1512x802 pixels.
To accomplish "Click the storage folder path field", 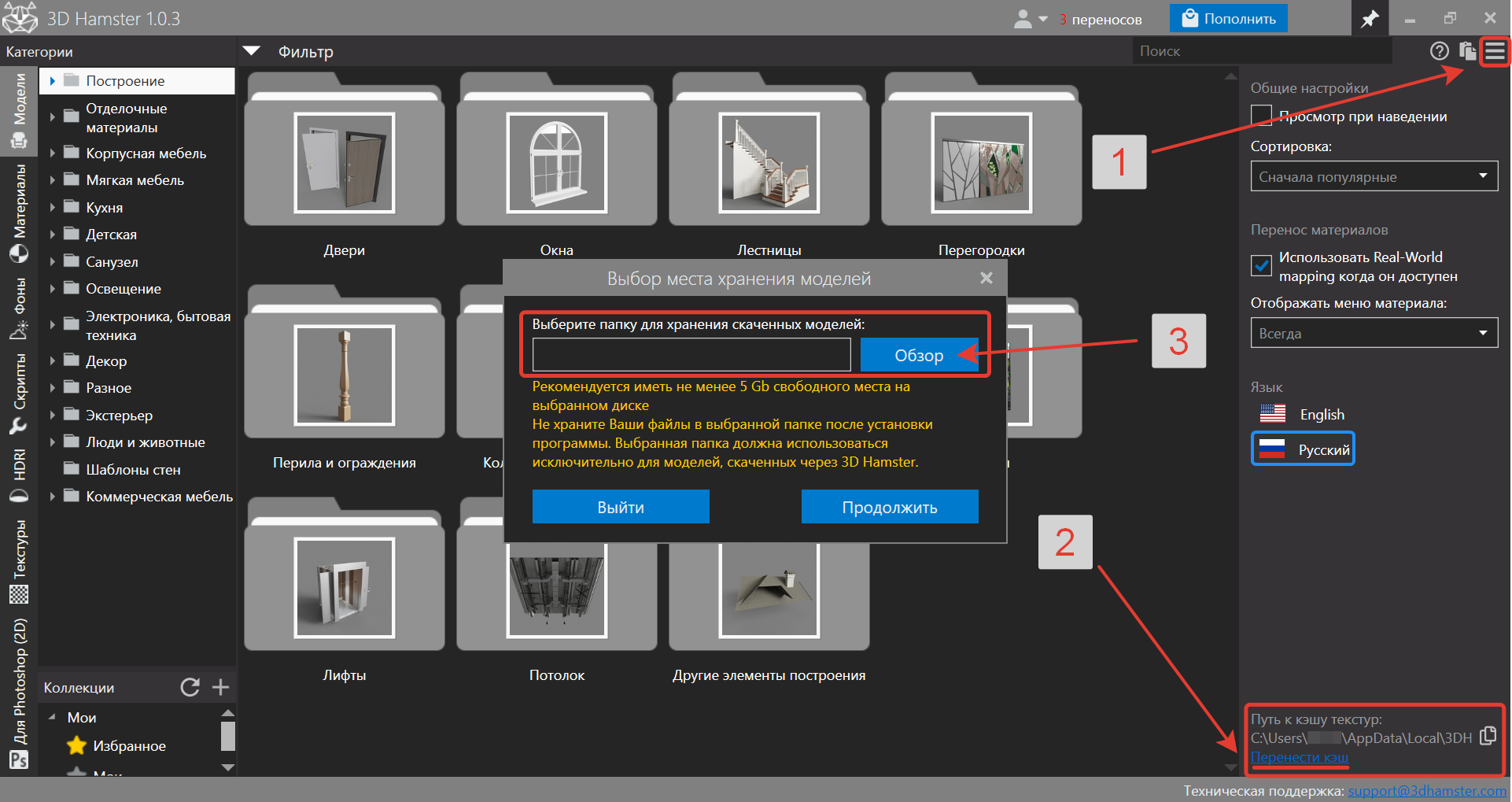I will [691, 355].
